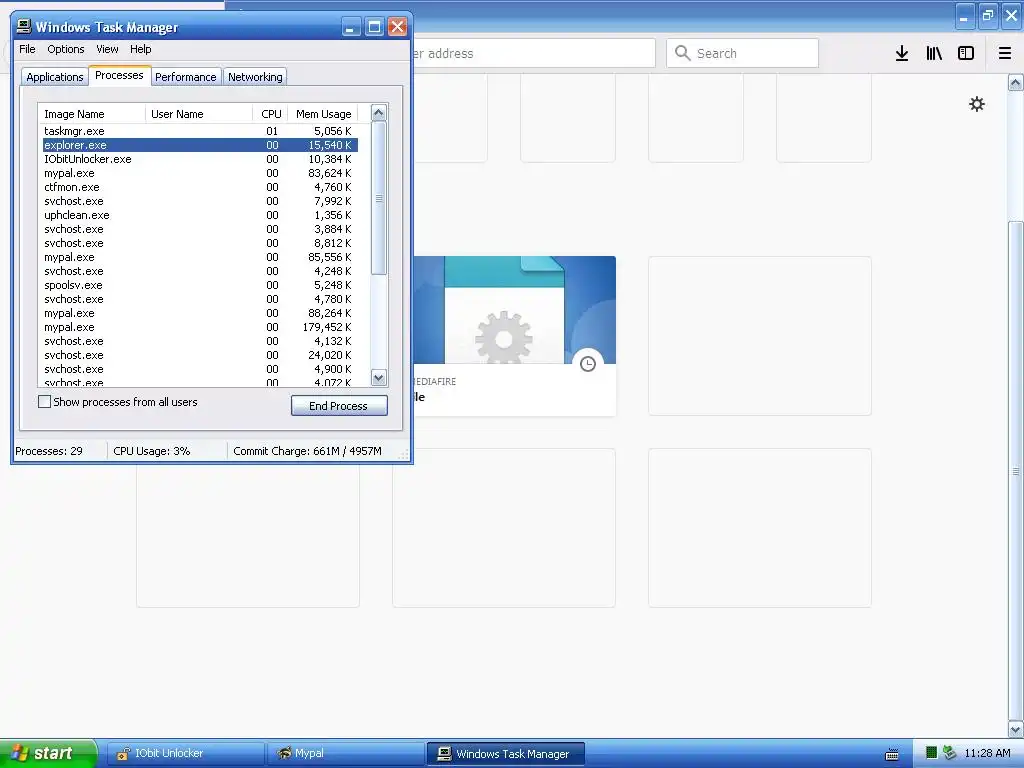Select the taskmgr.exe process row
This screenshot has height=768, width=1024.
click(x=200, y=131)
